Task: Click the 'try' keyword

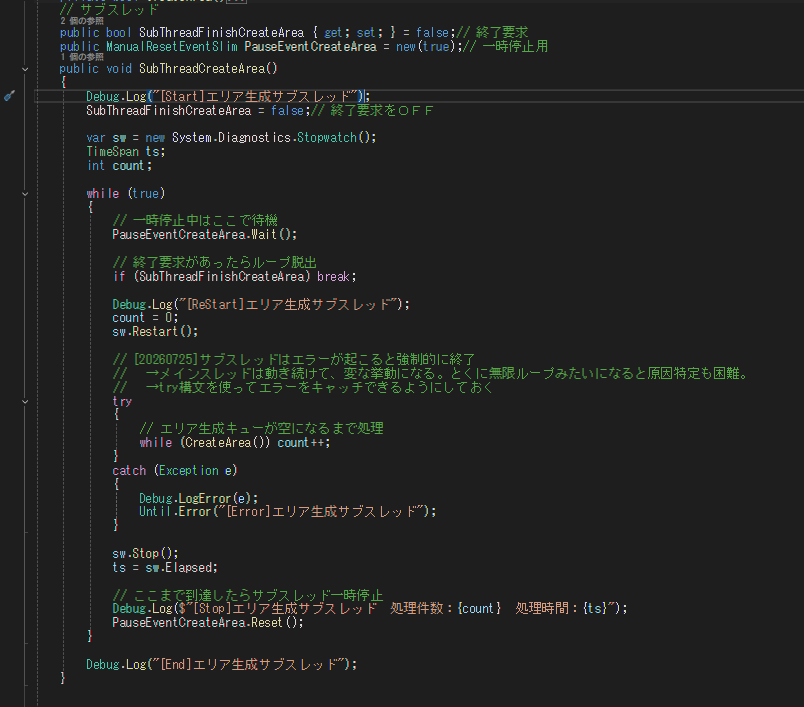Action: 122,401
